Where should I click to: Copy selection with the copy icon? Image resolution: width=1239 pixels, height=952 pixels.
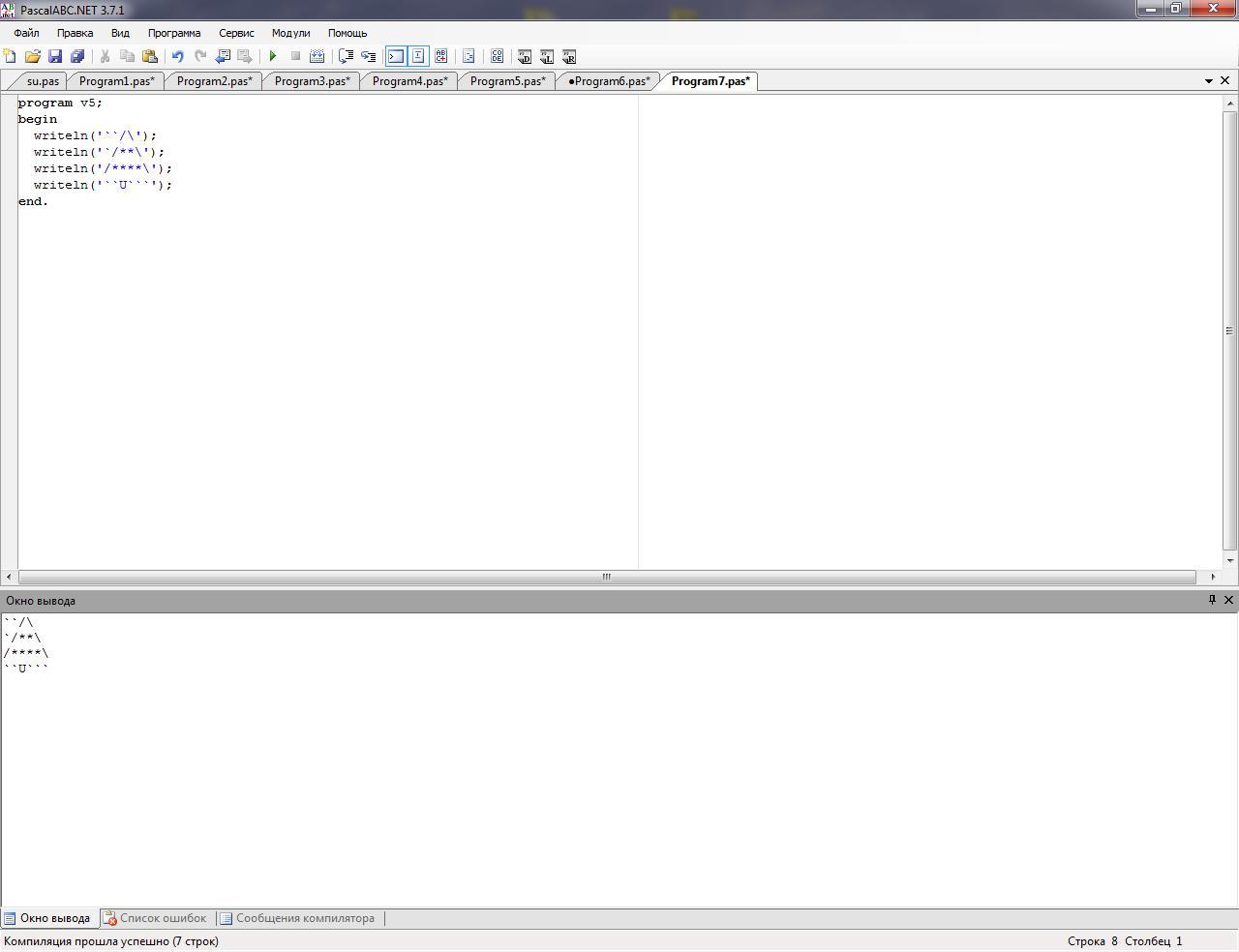point(127,56)
